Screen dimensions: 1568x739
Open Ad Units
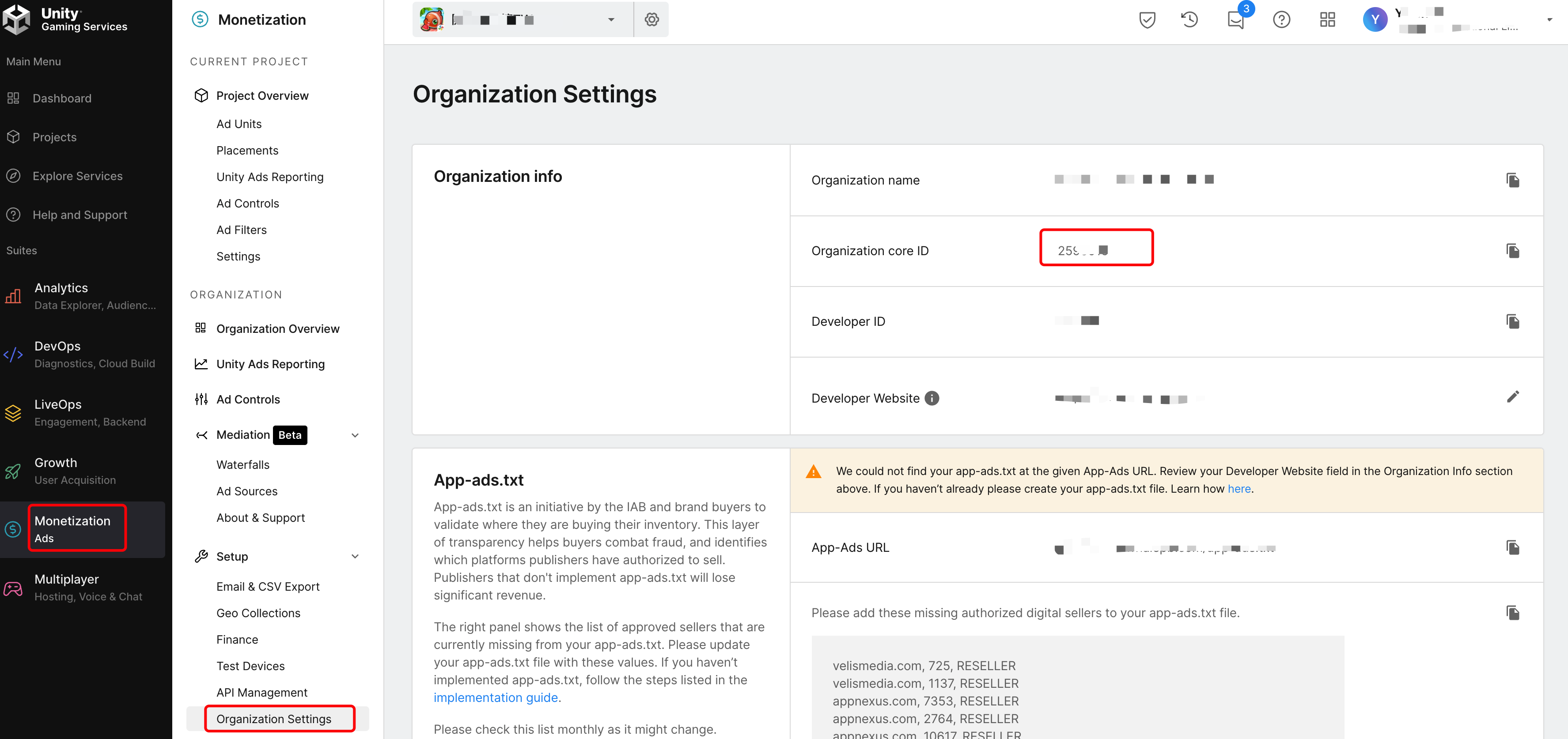point(239,124)
